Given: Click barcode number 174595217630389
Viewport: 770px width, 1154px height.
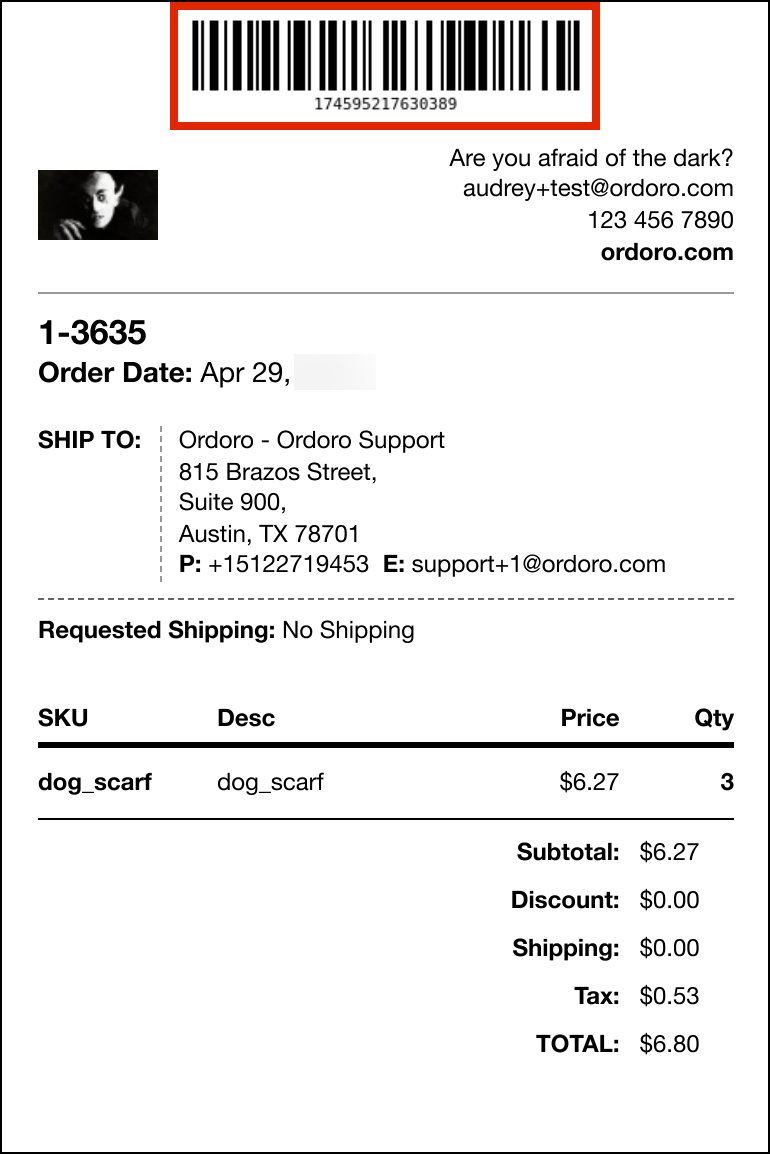Looking at the screenshot, I should click(386, 104).
